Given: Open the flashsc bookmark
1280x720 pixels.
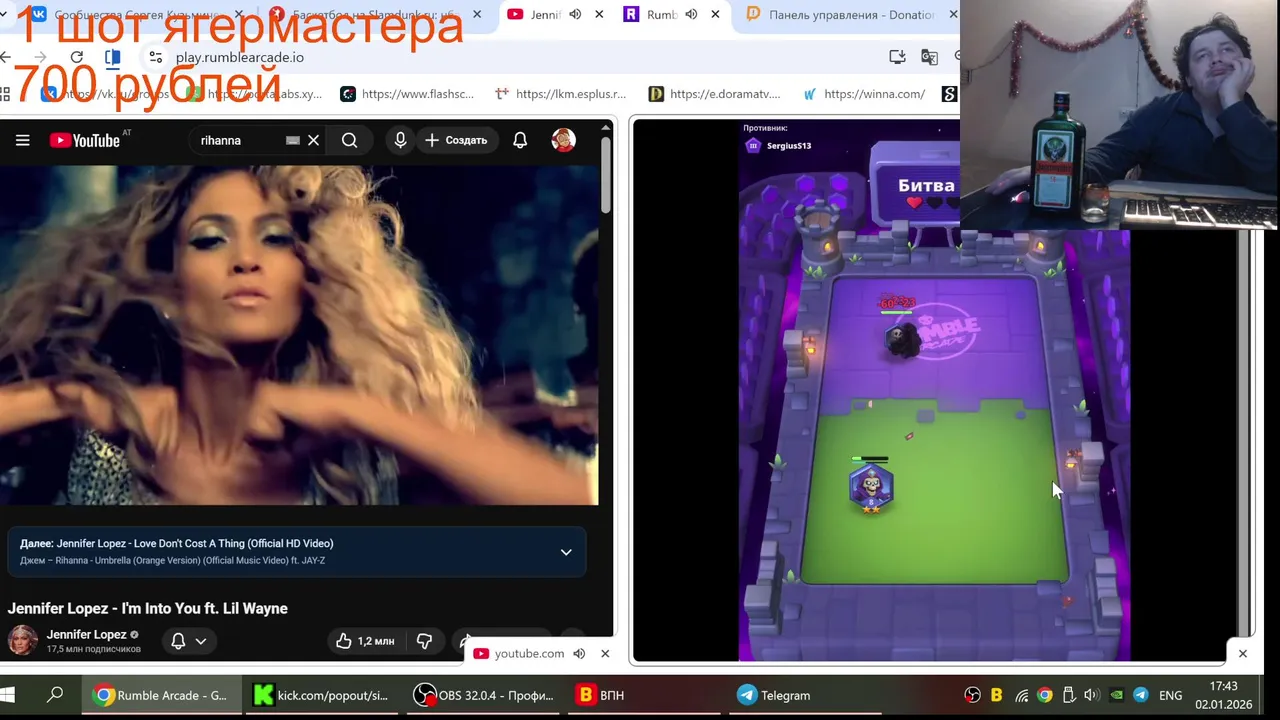Looking at the screenshot, I should [x=407, y=94].
